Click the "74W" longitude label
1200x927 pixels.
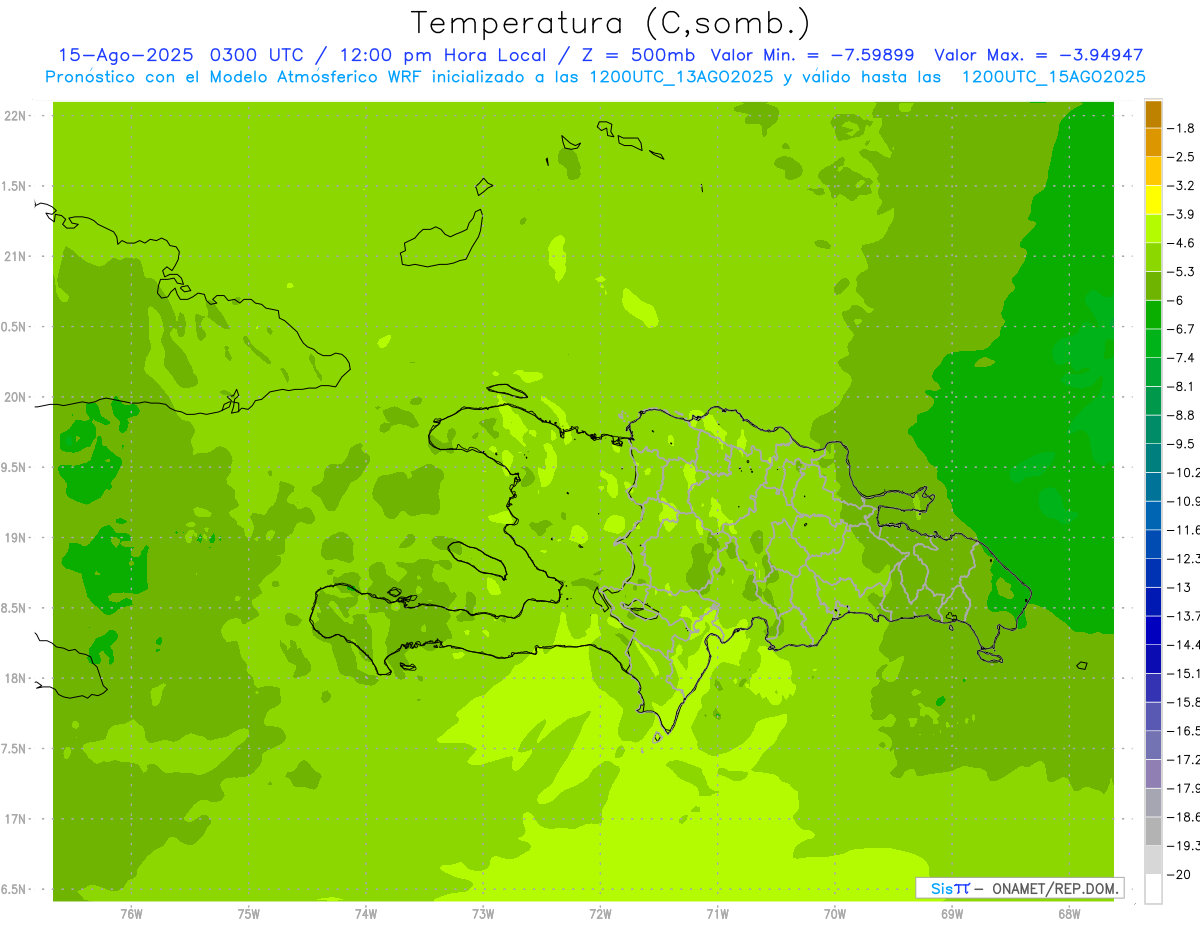click(366, 914)
